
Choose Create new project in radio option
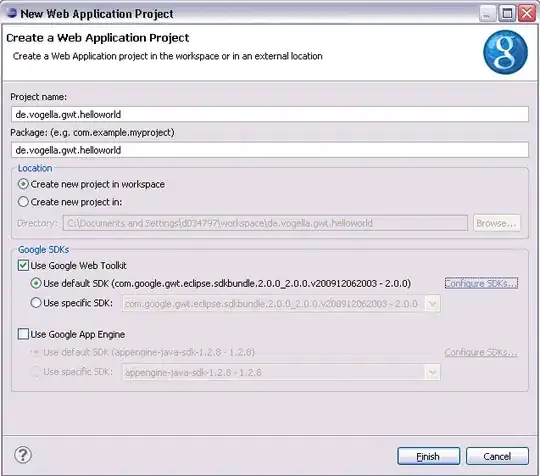[x=23, y=202]
